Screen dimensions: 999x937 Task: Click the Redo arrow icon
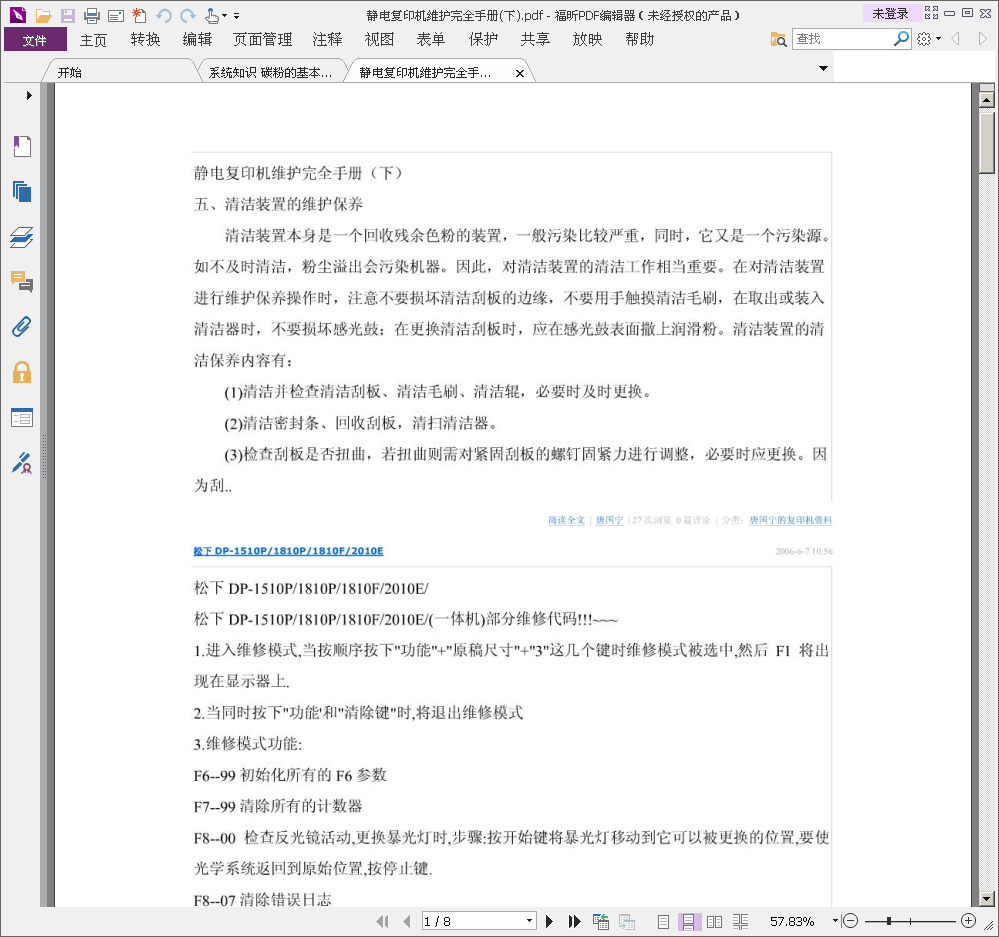coord(188,16)
